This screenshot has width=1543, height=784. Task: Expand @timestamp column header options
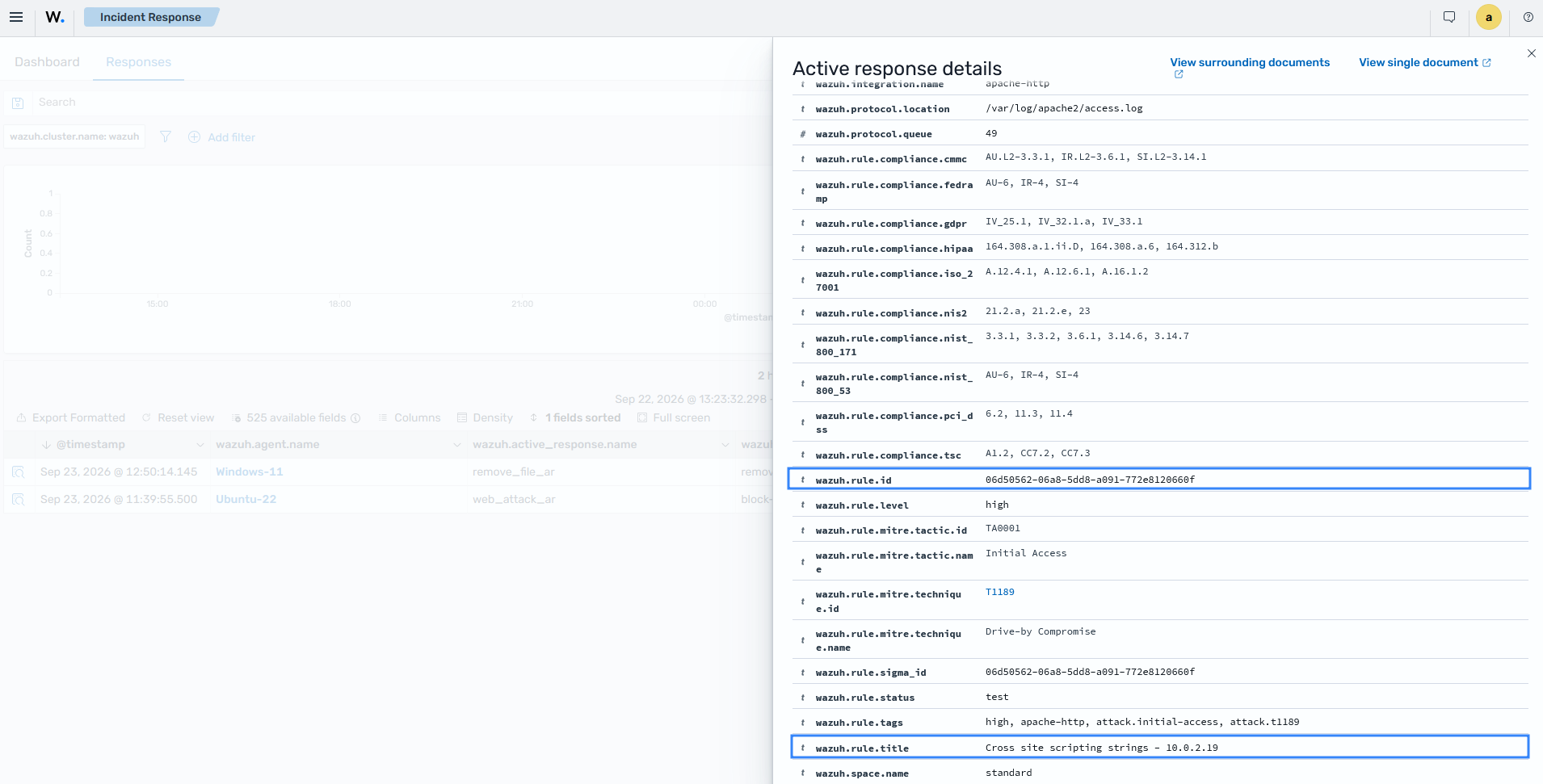[x=200, y=445]
